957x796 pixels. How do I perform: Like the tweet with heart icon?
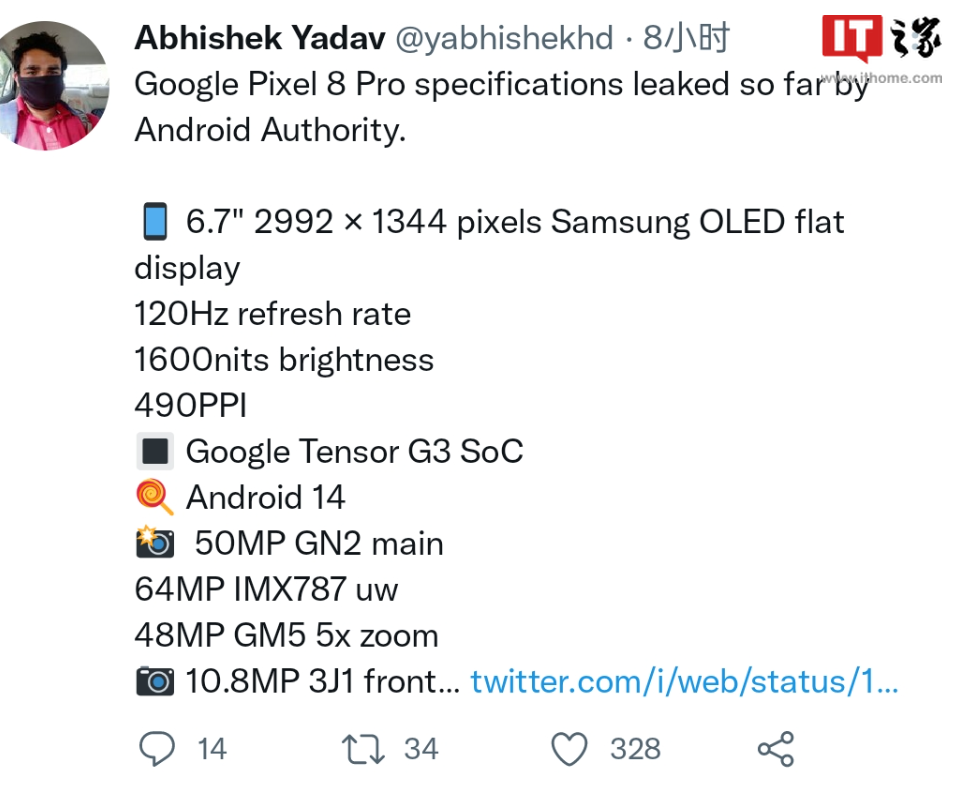click(570, 748)
